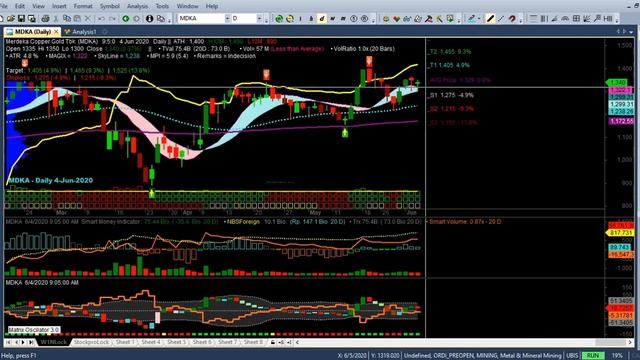This screenshot has height=360, width=640.
Task: Click the chart lock icon beside sheet tabs
Action: (273, 342)
